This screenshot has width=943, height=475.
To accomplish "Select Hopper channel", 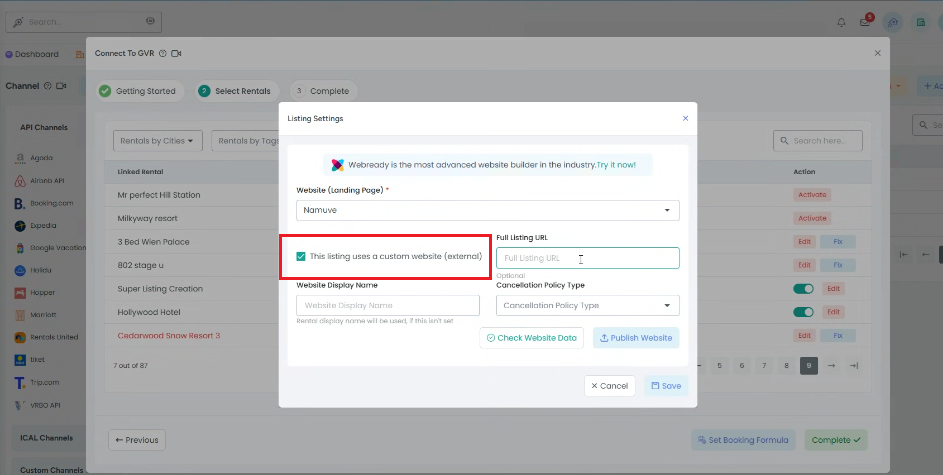I will point(35,293).
